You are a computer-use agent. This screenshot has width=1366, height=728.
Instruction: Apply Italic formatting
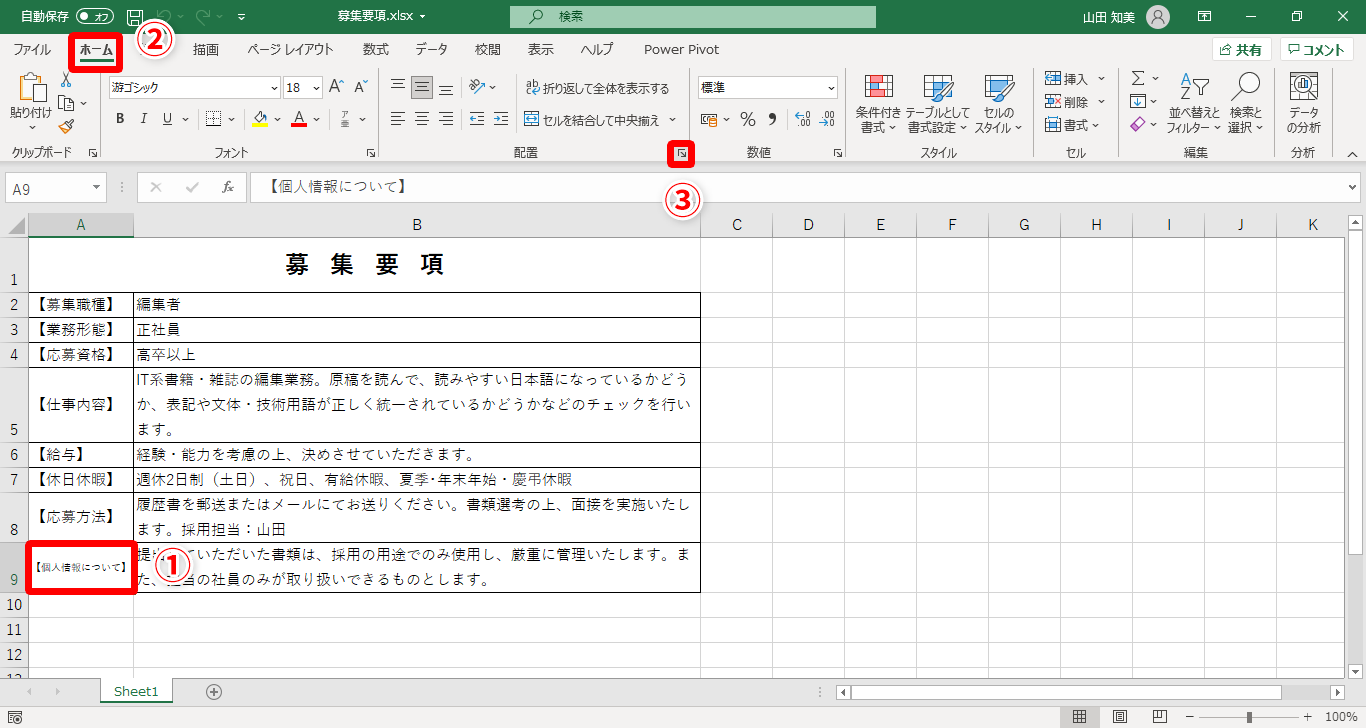tap(144, 119)
